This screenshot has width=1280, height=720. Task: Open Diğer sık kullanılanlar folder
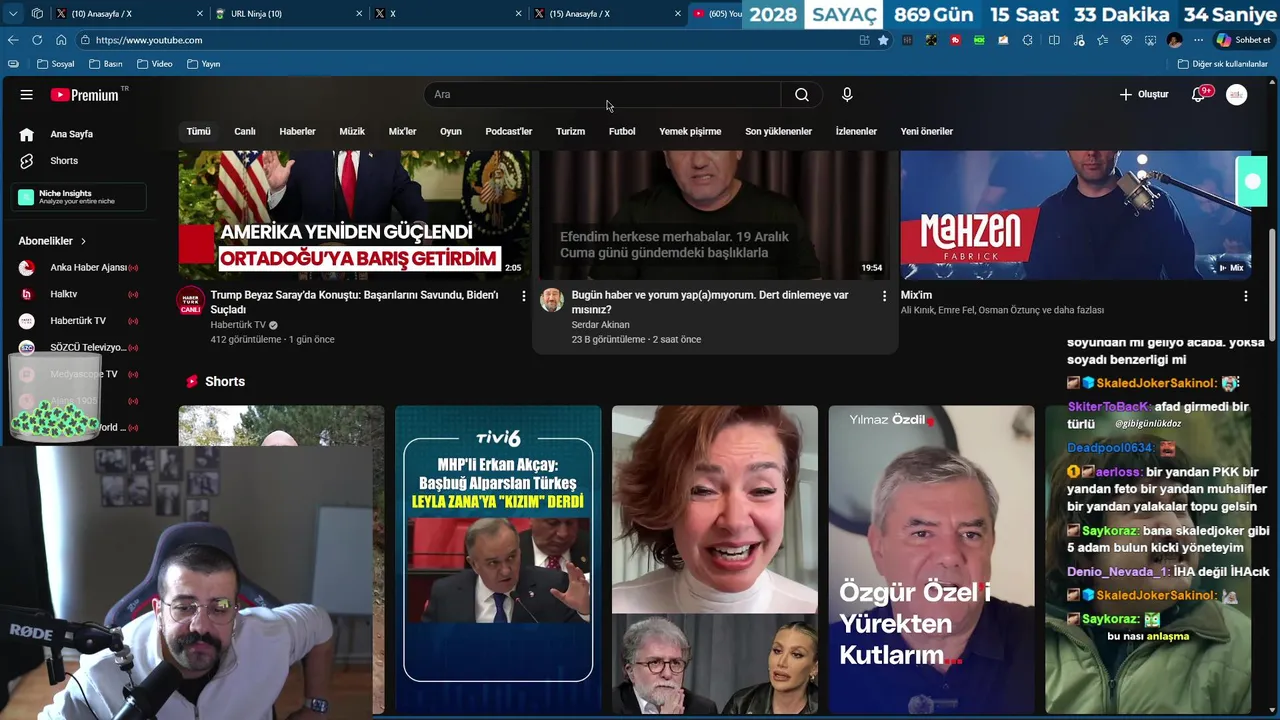coord(1223,64)
